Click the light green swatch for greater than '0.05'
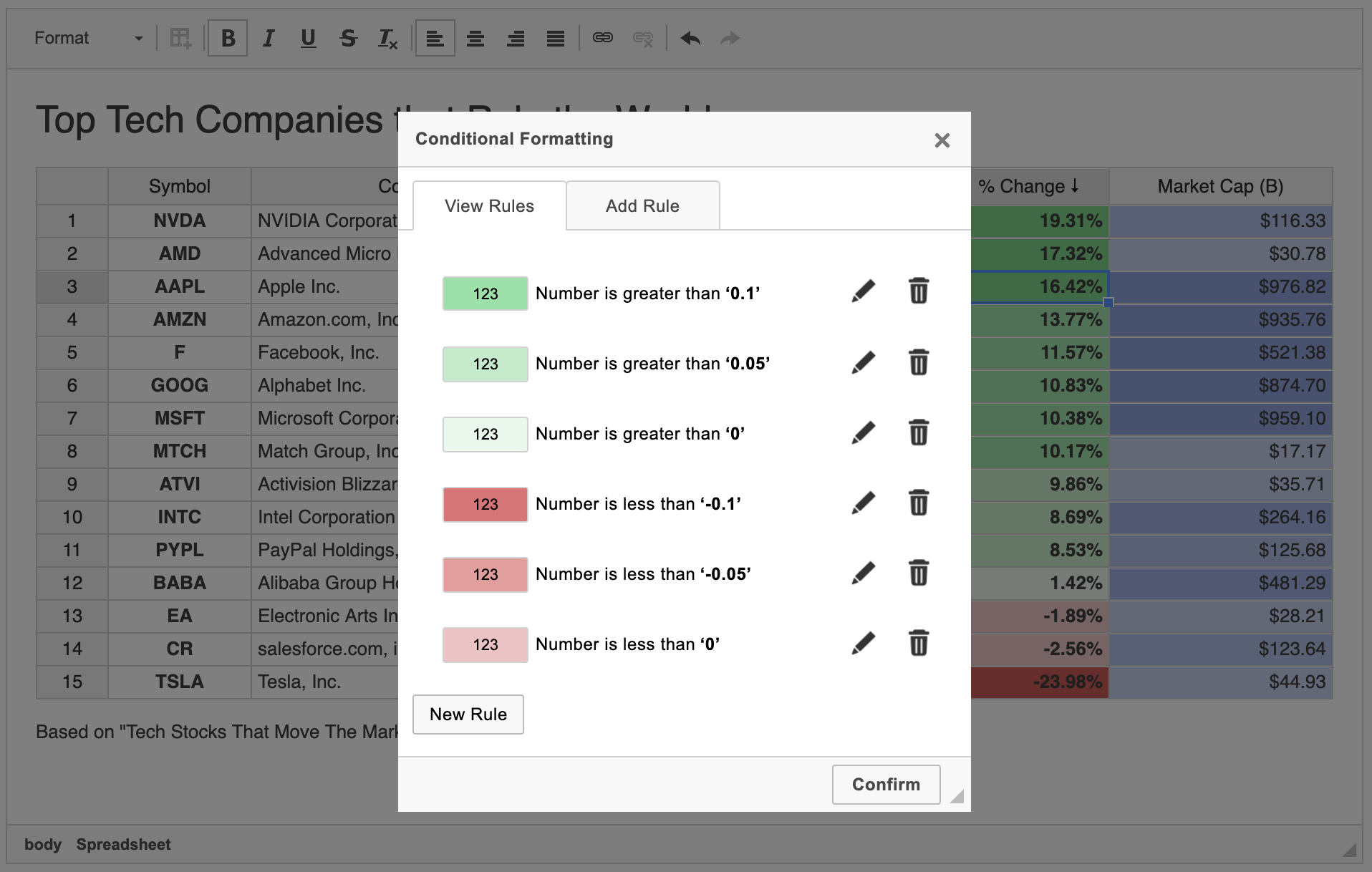 (485, 364)
